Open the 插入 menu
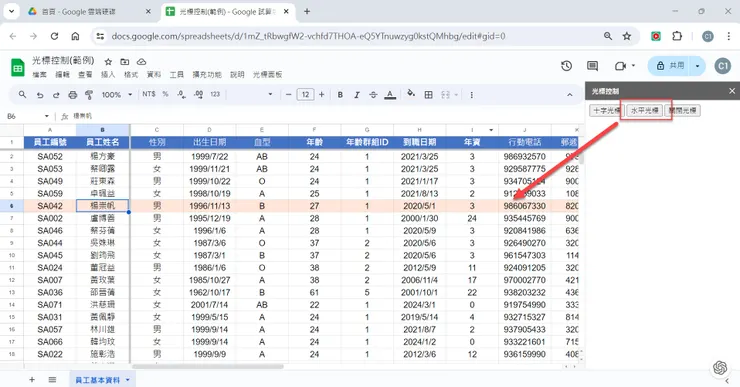740x387 pixels. pos(108,75)
